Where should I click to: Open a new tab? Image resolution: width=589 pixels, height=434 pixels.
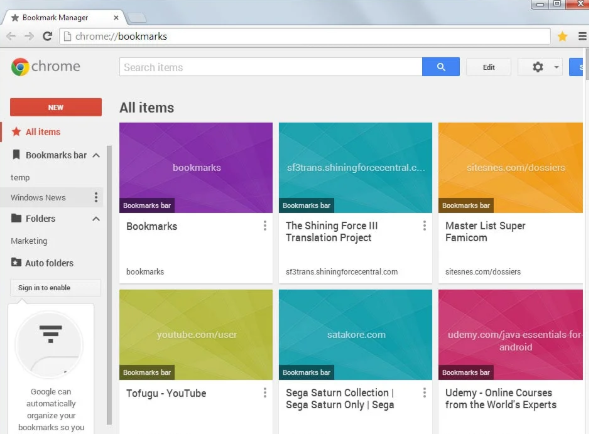[137, 18]
